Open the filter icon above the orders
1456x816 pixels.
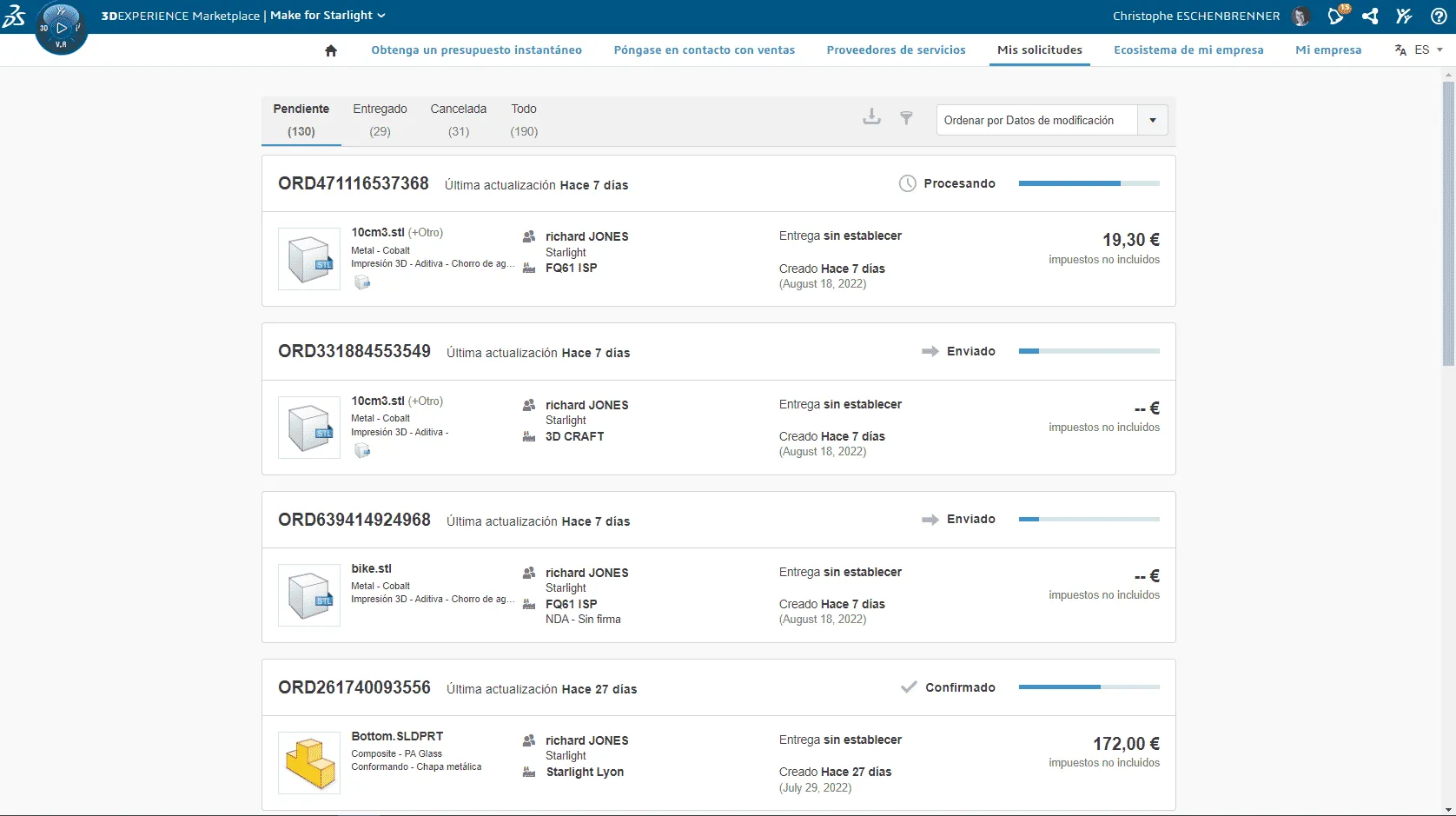907,117
